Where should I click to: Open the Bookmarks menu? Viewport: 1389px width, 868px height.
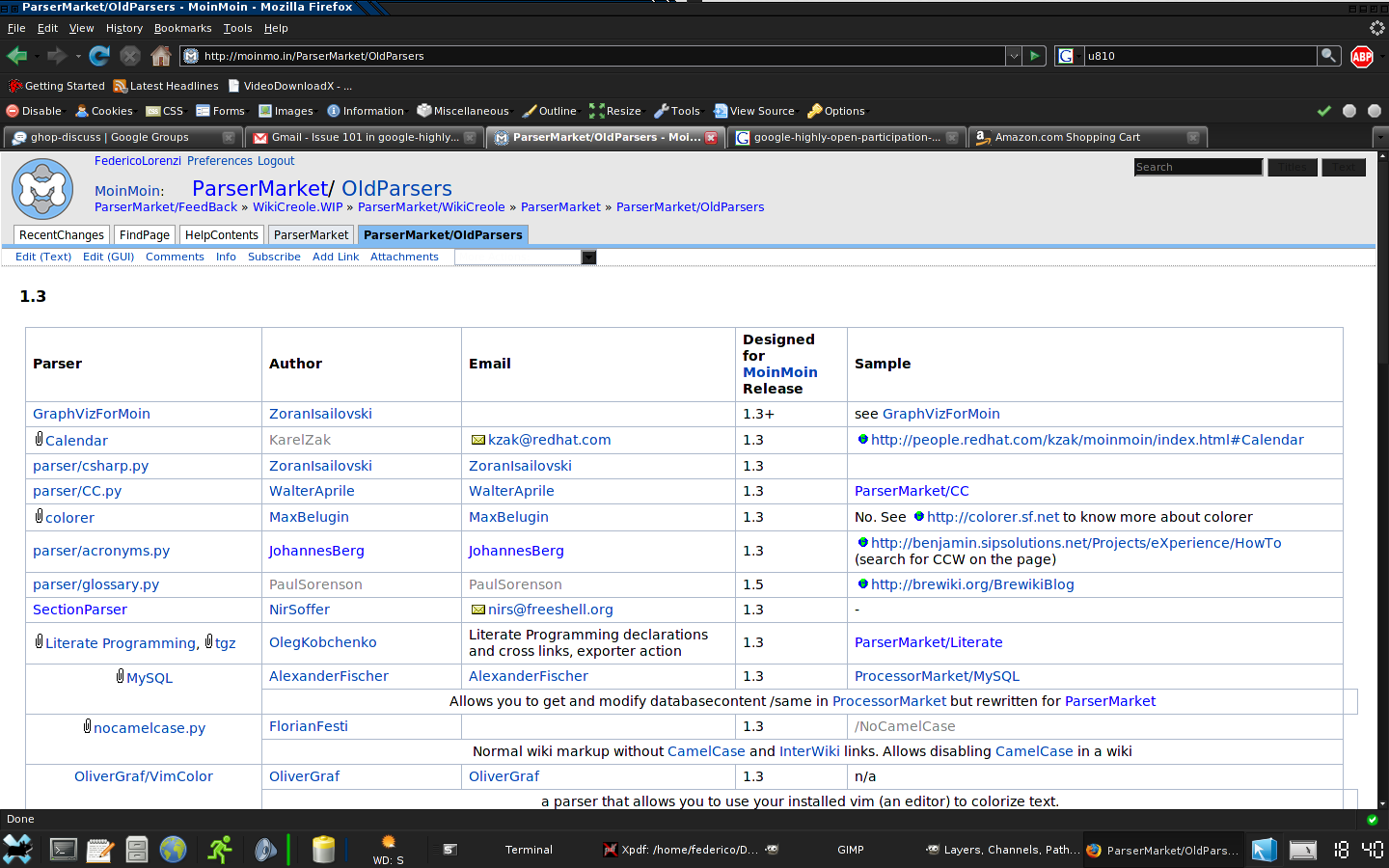coord(182,28)
